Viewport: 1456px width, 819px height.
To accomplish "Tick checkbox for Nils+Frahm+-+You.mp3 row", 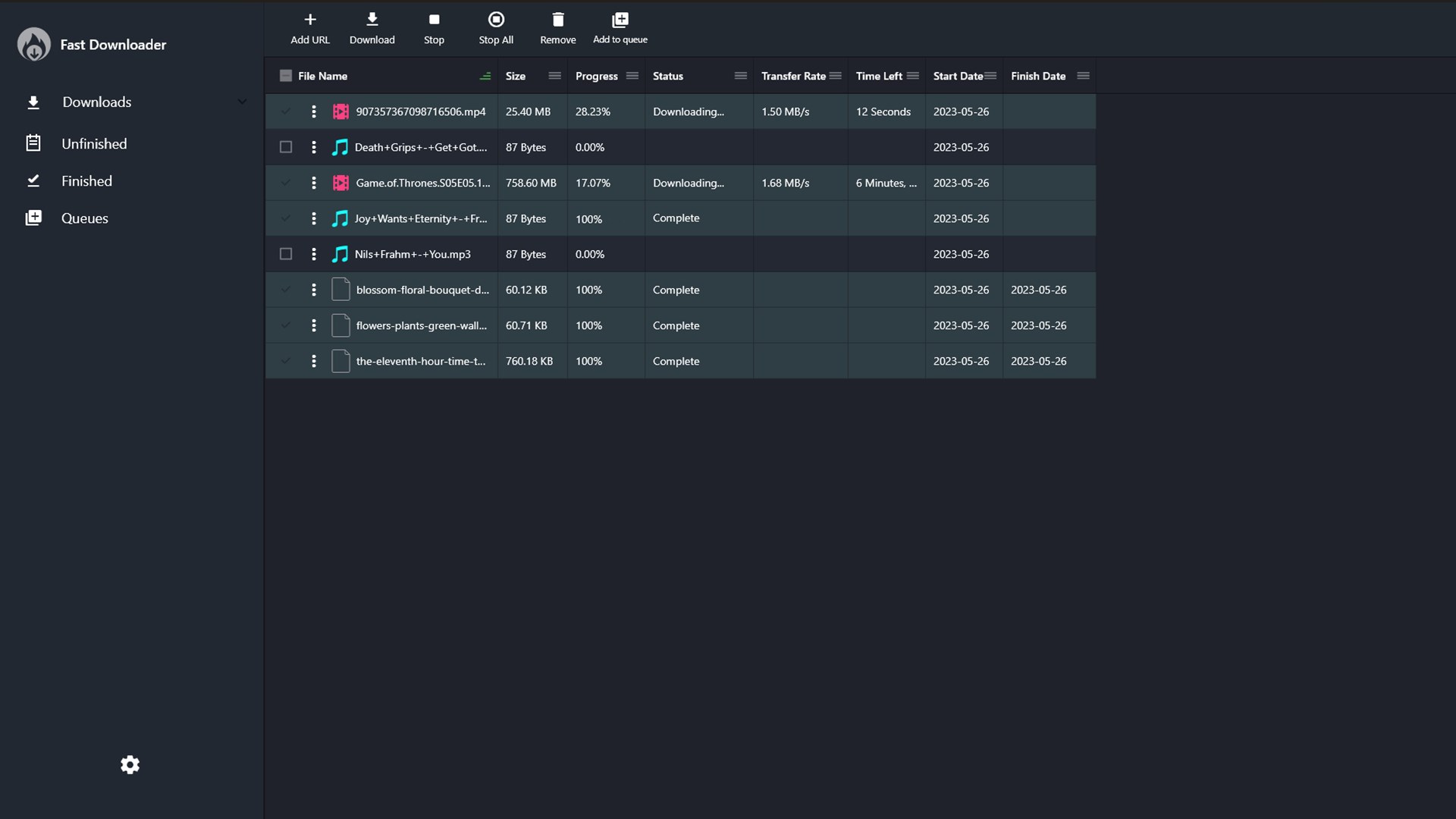I will 286,254.
